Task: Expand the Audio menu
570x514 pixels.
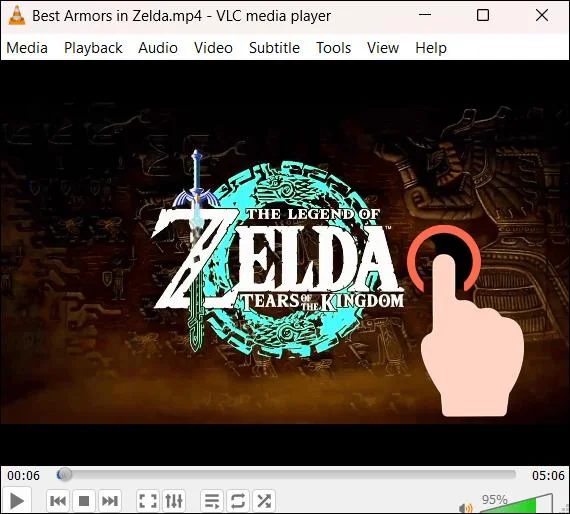Action: [x=158, y=48]
